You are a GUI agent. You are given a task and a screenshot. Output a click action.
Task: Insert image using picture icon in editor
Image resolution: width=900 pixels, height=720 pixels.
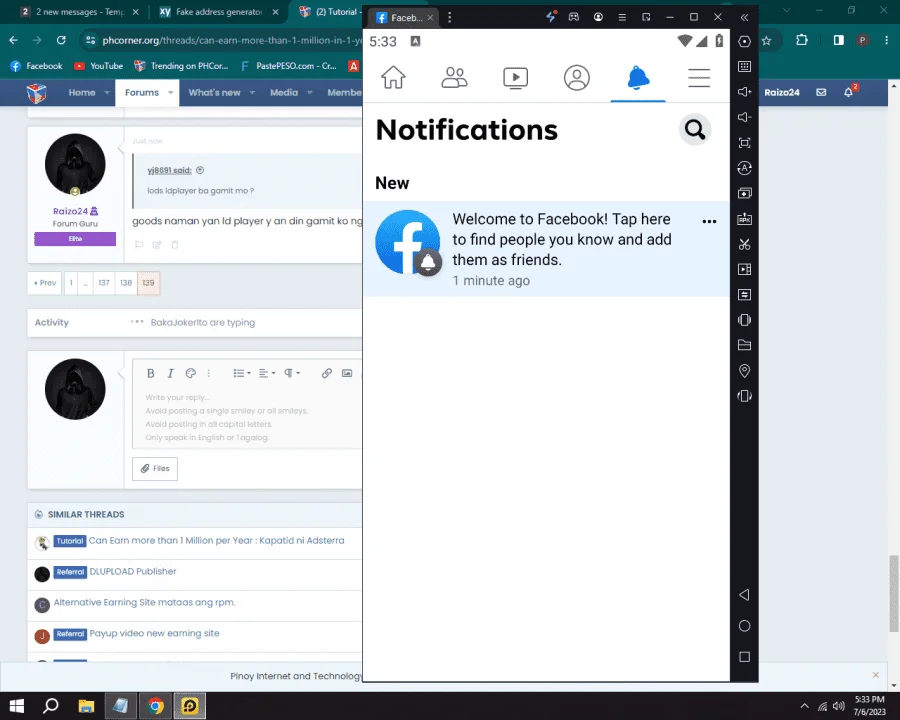(x=347, y=373)
